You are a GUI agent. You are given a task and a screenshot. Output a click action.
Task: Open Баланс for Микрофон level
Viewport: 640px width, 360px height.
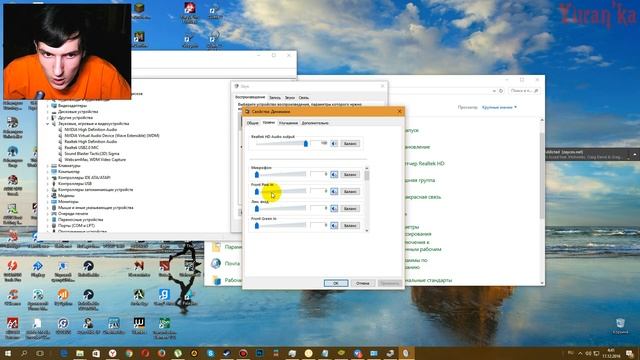tap(350, 175)
